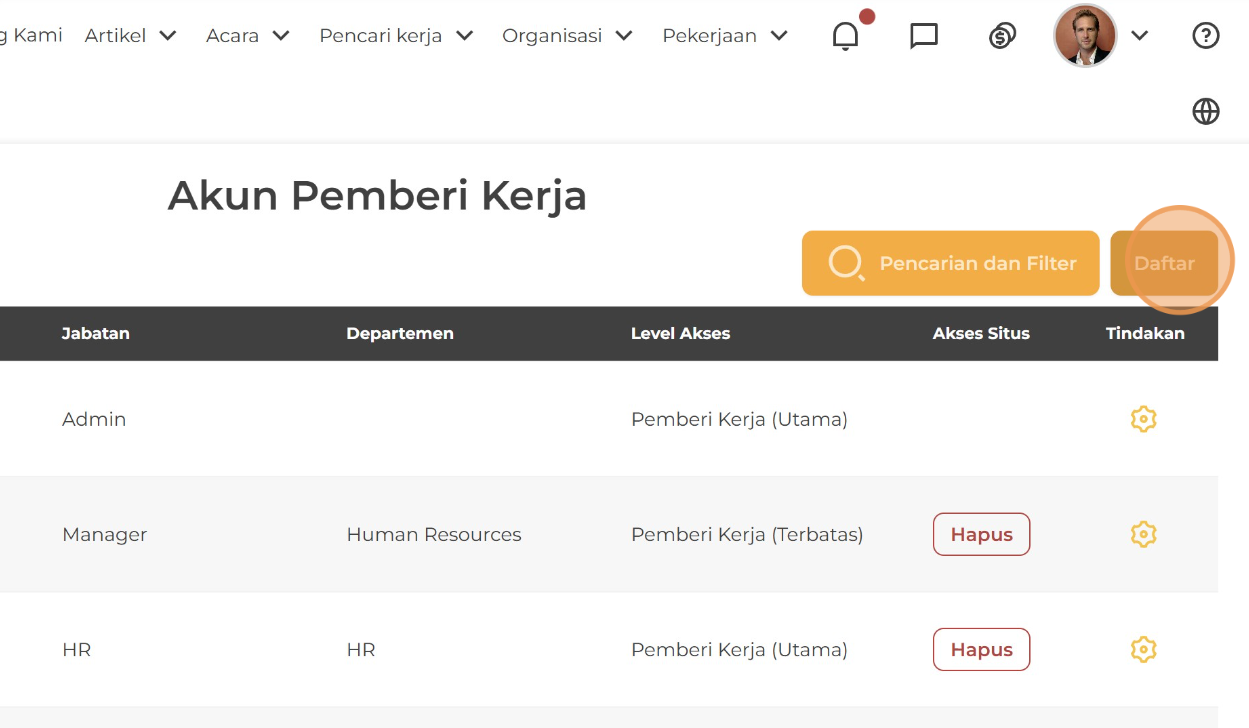This screenshot has height=728, width=1249.
Task: Open the Pekerjaan menu
Action: pyautogui.click(x=725, y=36)
